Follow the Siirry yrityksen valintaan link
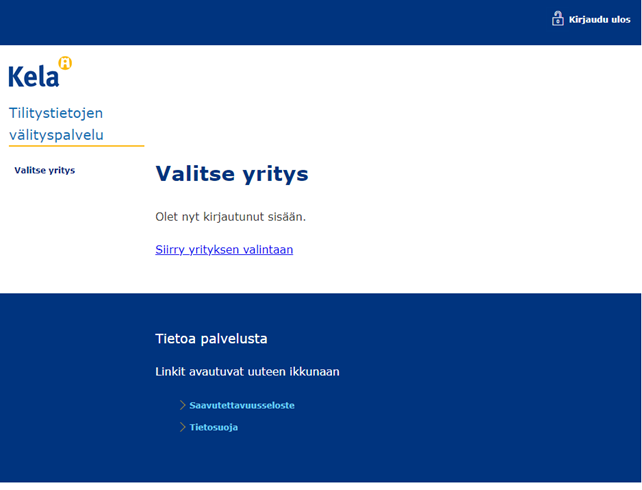The width and height of the screenshot is (642, 490). [x=224, y=249]
